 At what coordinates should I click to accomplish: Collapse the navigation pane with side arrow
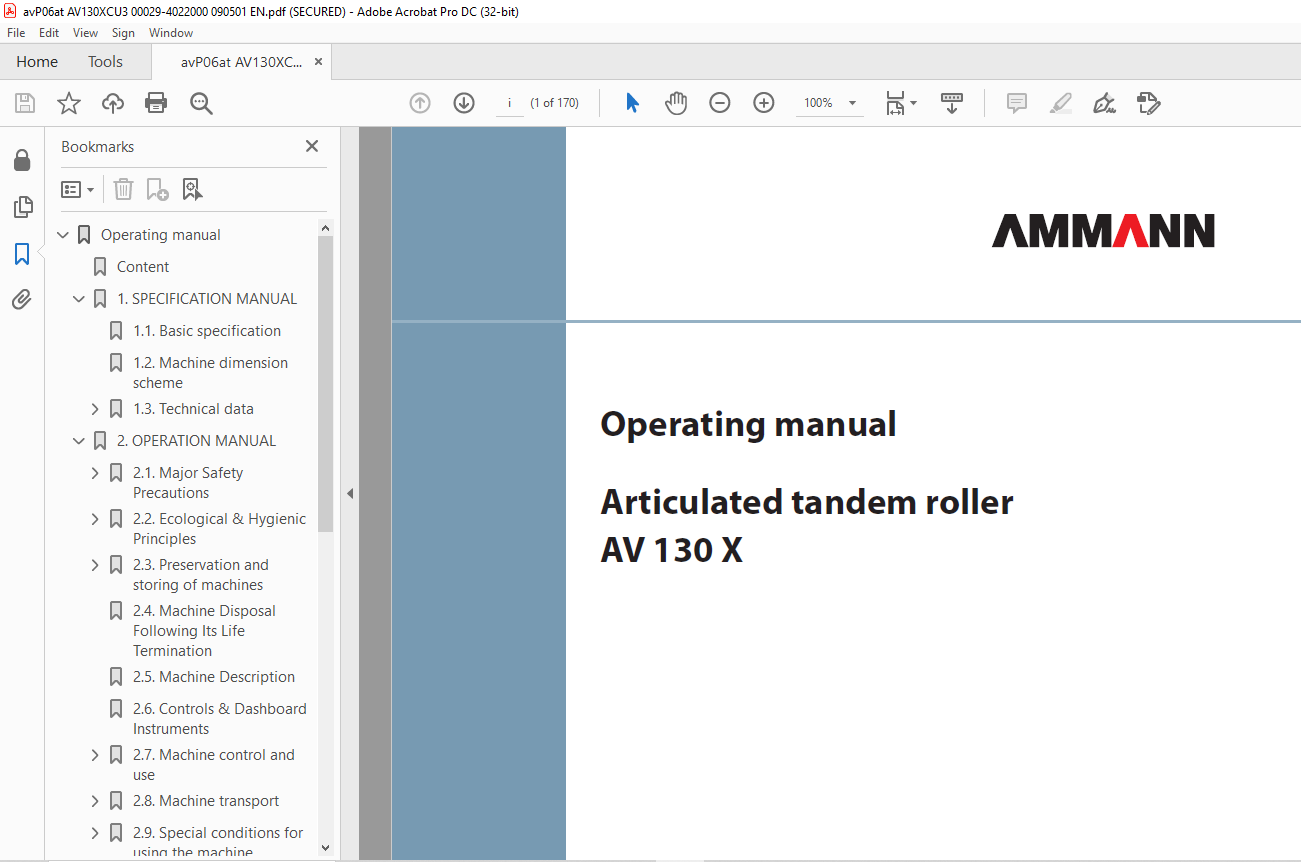(x=350, y=493)
